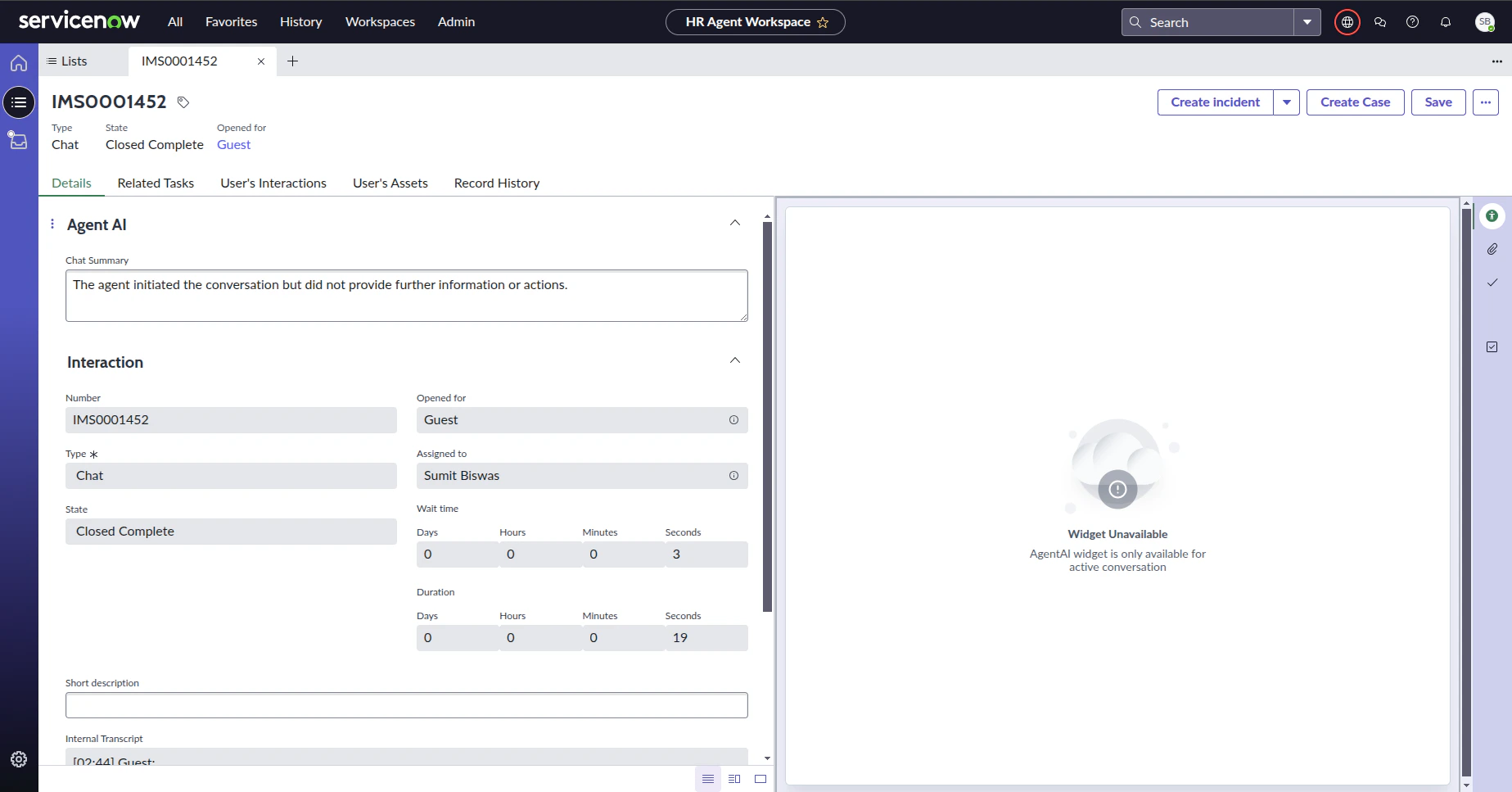The height and width of the screenshot is (792, 1512).
Task: Follow the Guest link under Opened for
Action: (x=233, y=145)
